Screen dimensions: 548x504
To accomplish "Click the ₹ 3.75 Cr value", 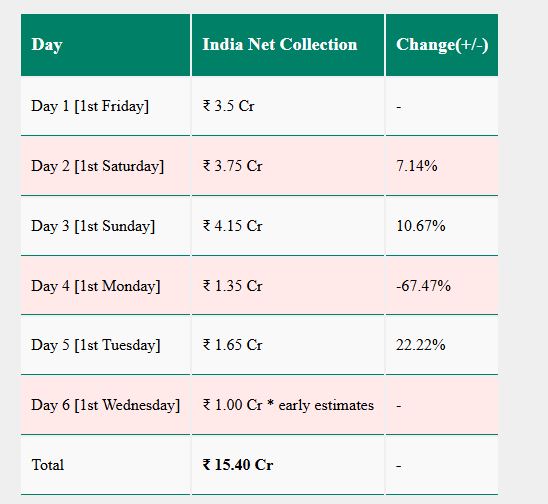I will [x=232, y=166].
